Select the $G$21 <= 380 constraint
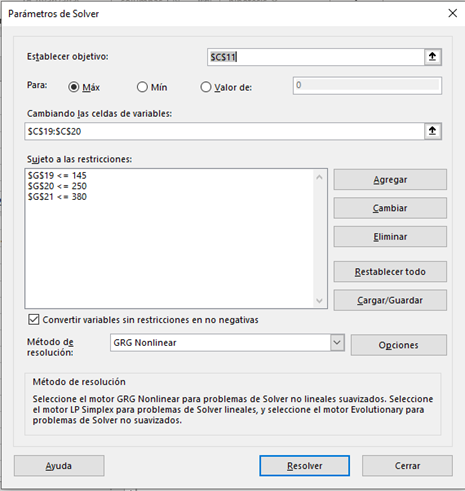Viewport: 465px width, 491px height. click(57, 197)
